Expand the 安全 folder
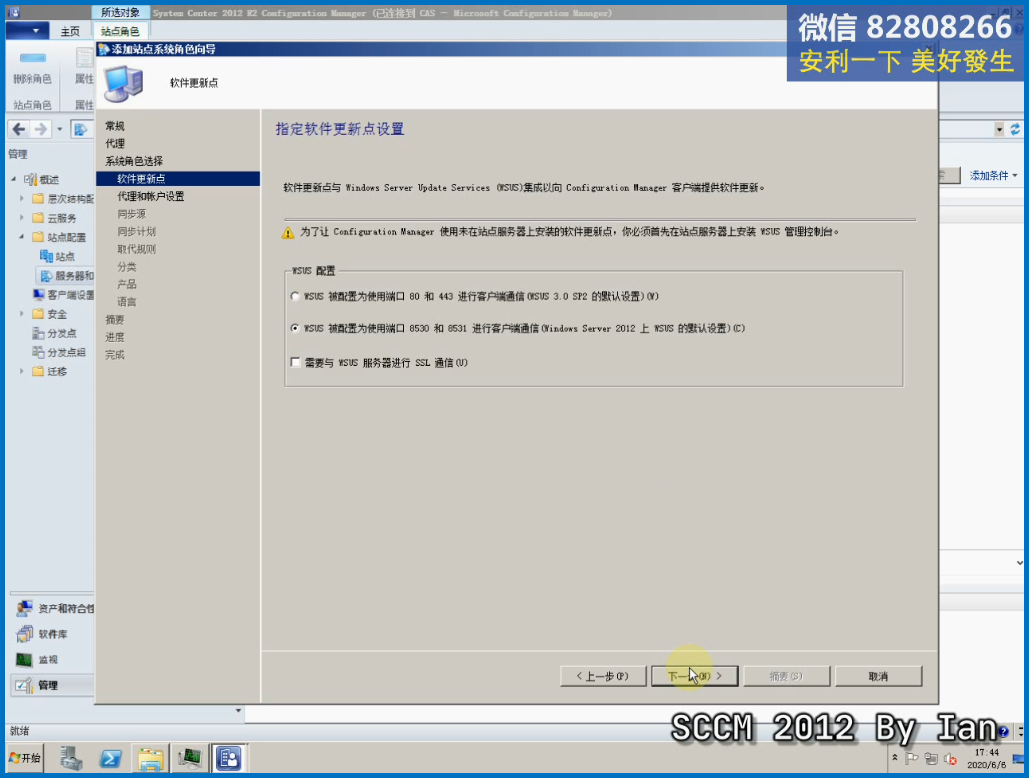This screenshot has width=1029, height=778. point(22,314)
